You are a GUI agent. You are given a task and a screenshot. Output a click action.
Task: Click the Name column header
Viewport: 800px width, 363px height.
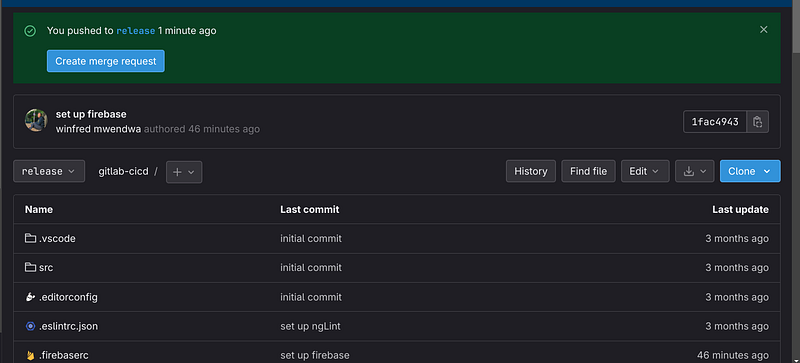coord(39,209)
